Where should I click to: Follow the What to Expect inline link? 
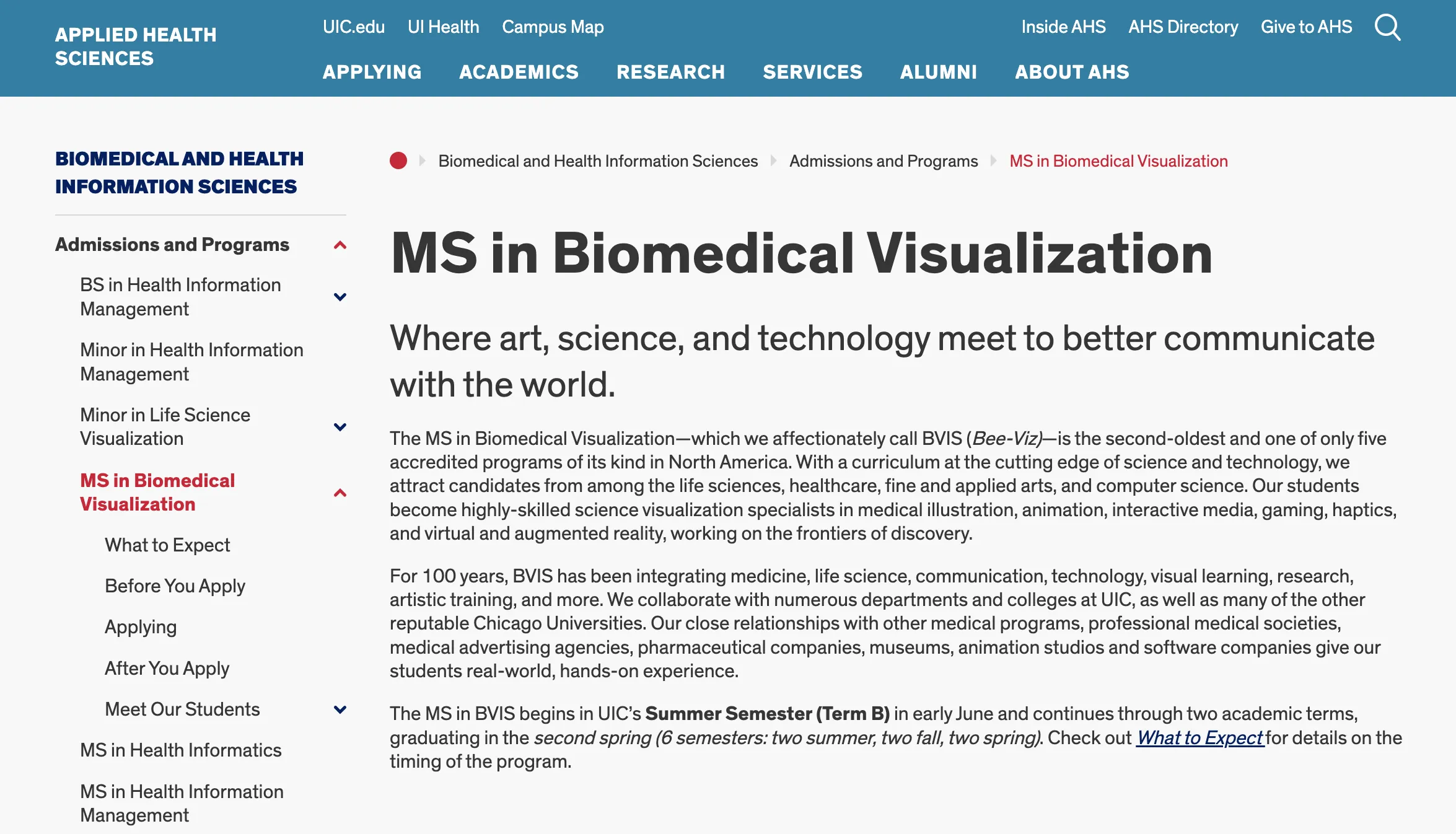point(1199,738)
